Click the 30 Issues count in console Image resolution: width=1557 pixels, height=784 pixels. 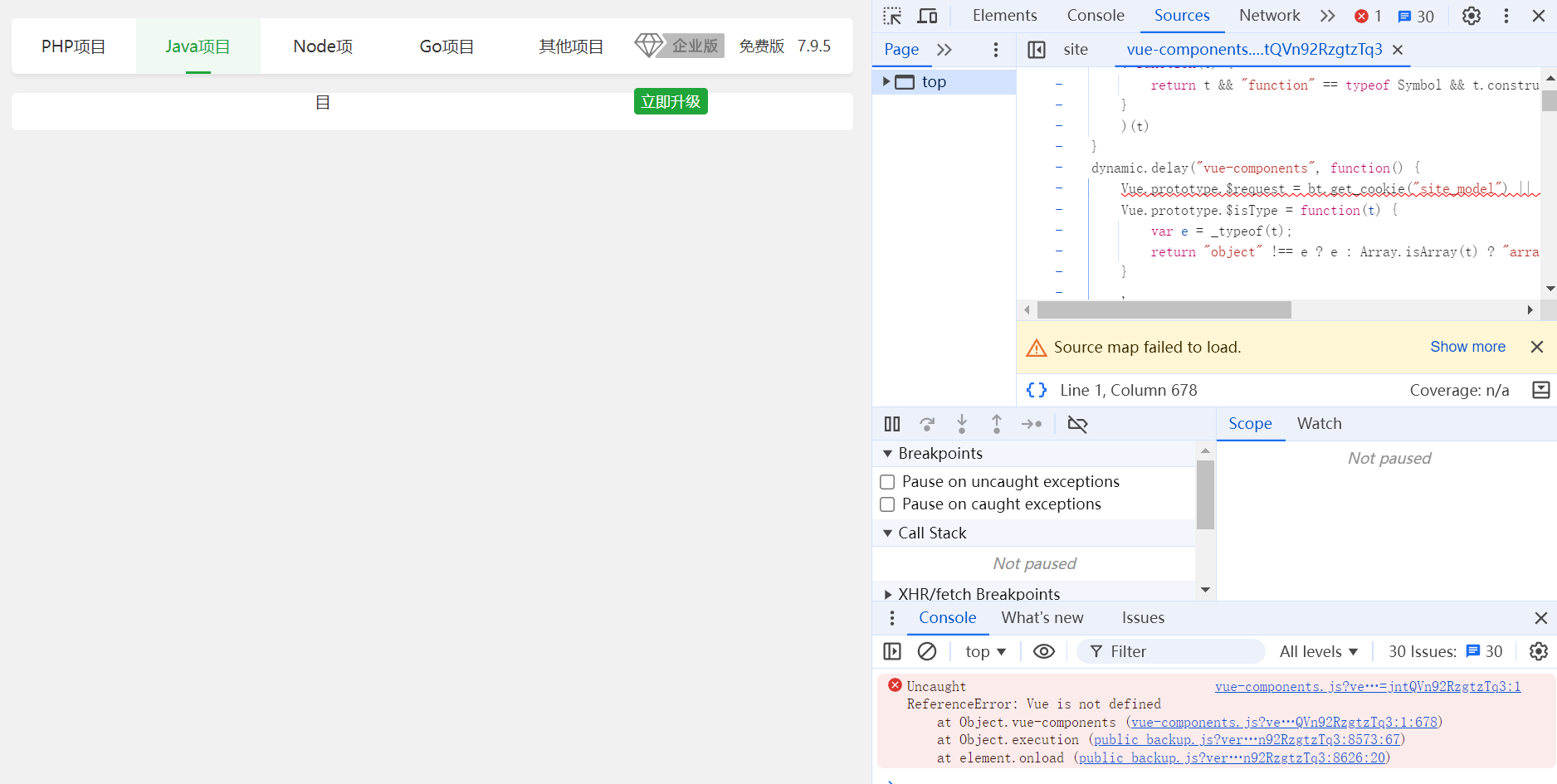[1445, 652]
